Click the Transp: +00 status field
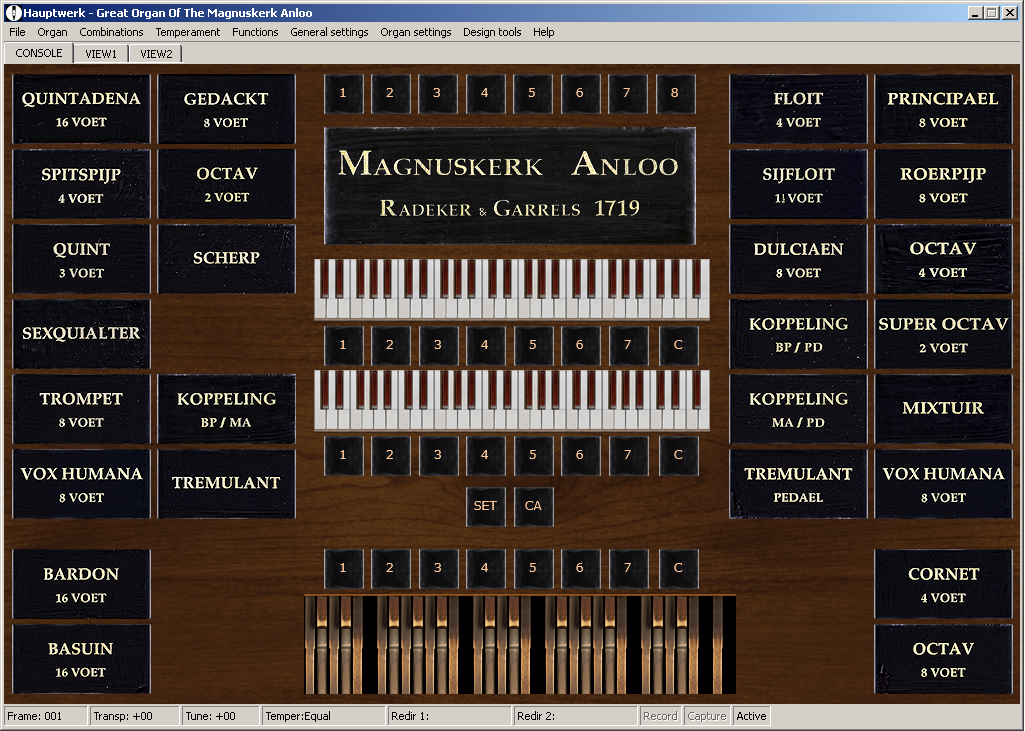The height and width of the screenshot is (731, 1025). click(x=135, y=716)
